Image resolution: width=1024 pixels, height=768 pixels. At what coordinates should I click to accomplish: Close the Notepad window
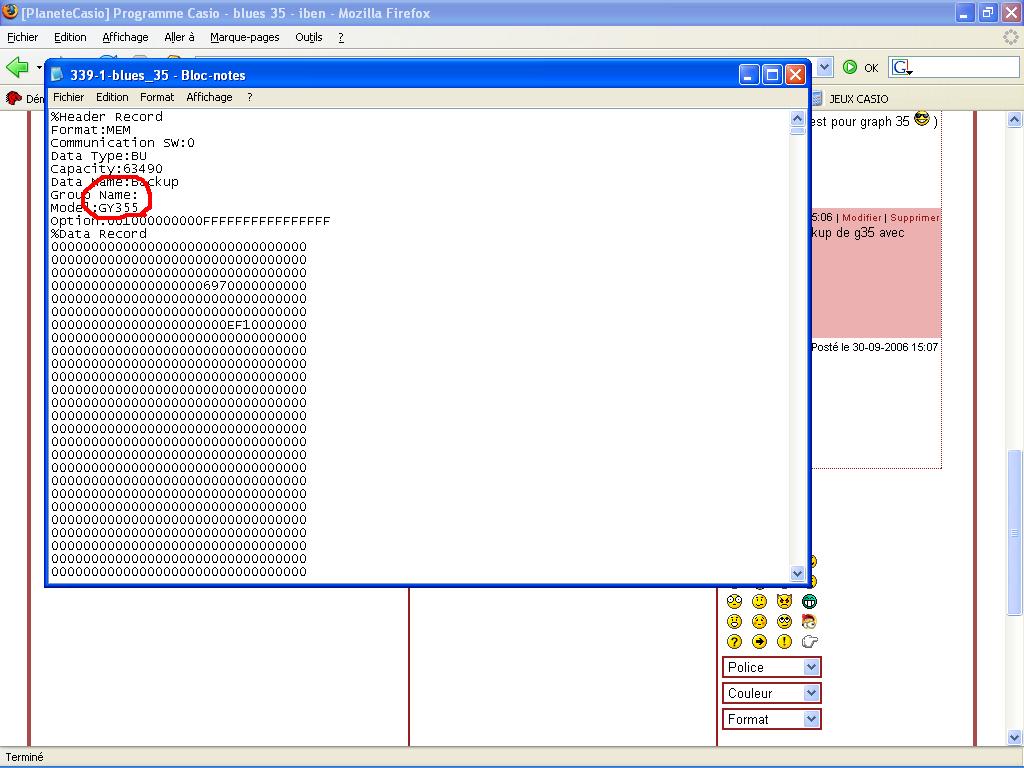click(x=795, y=75)
